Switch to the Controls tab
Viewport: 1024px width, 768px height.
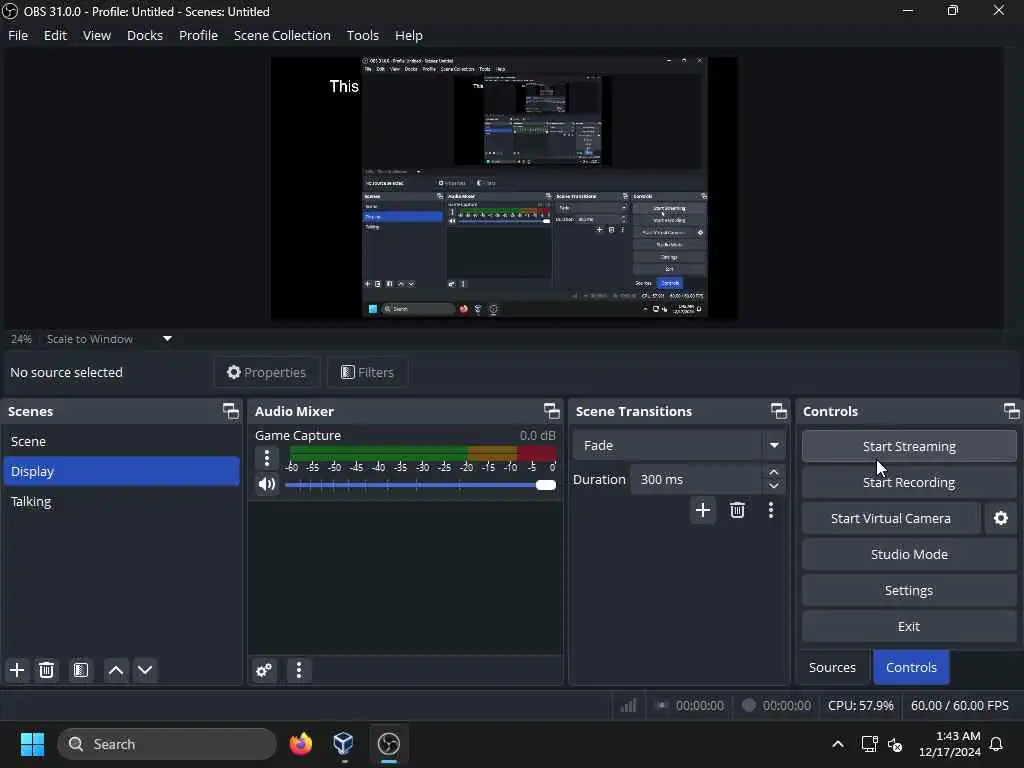[x=911, y=667]
